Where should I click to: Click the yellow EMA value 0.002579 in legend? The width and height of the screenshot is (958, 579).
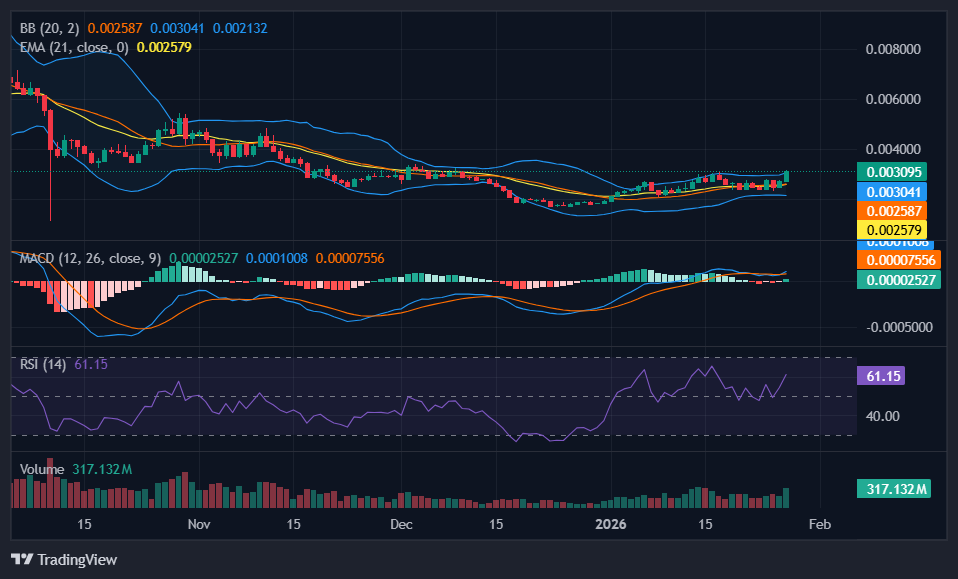(164, 47)
